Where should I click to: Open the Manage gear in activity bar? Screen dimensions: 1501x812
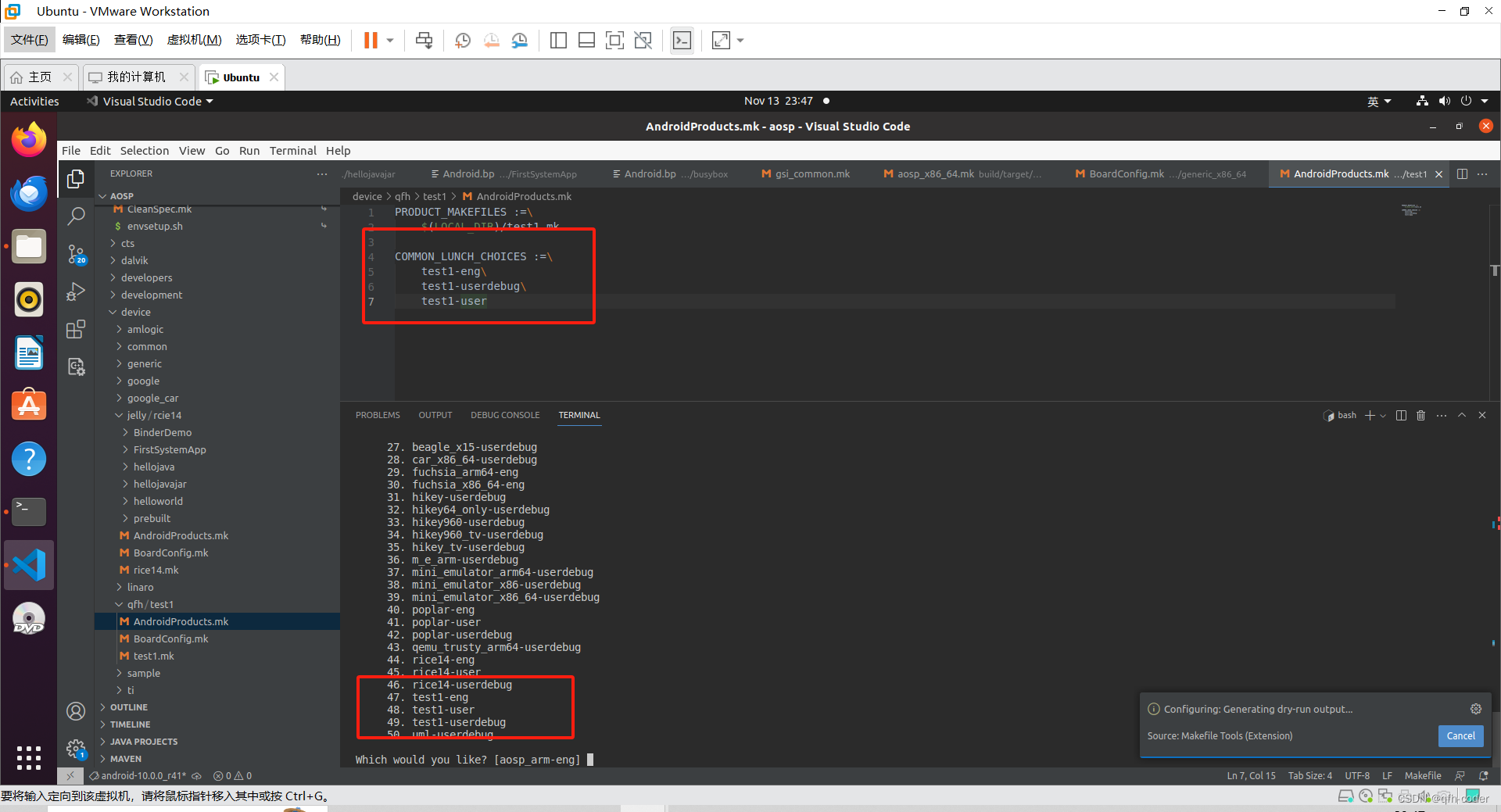coord(76,749)
